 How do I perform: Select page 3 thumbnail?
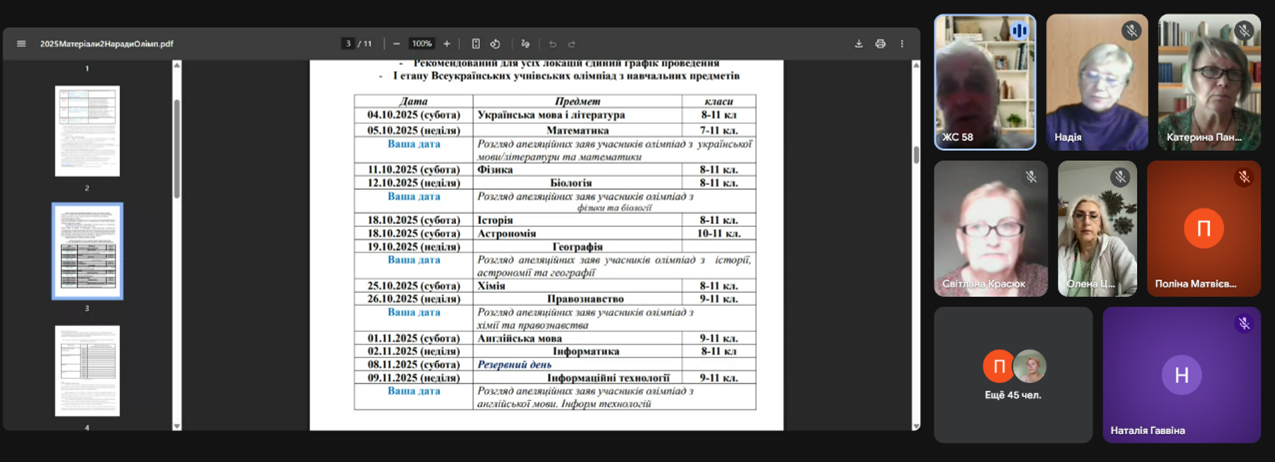click(87, 251)
